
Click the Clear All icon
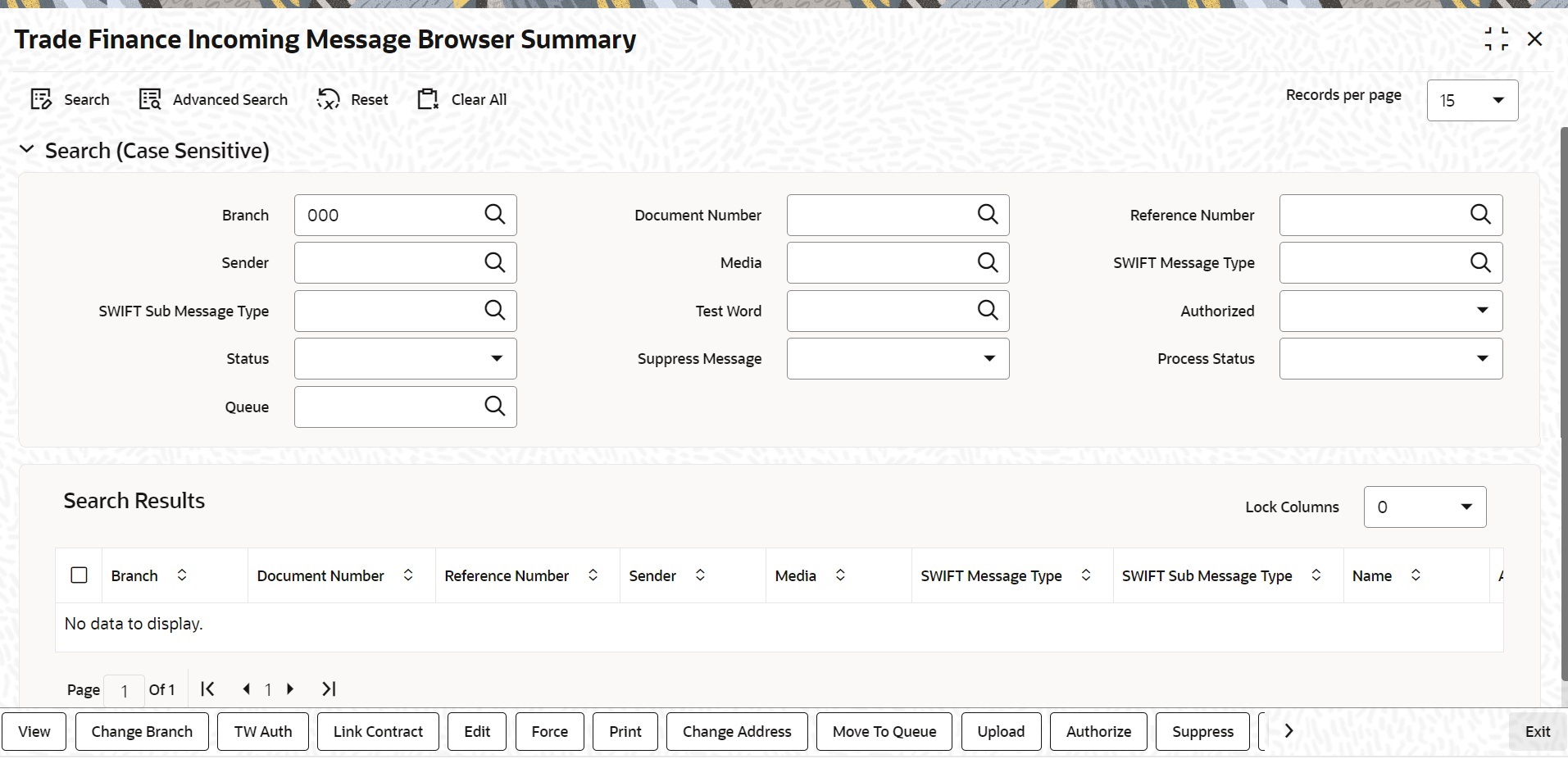[428, 99]
